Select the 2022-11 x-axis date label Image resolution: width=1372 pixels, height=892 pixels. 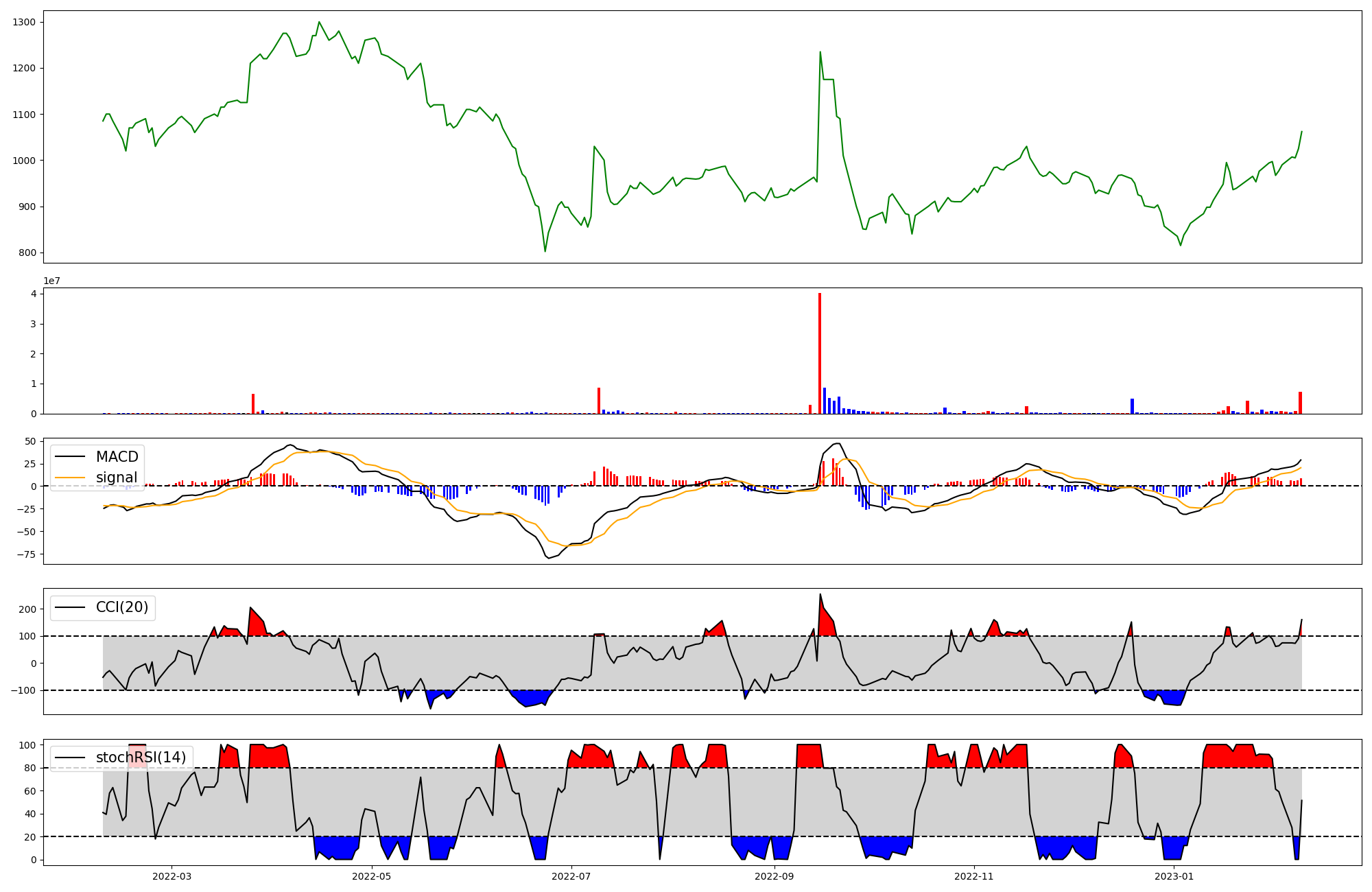click(x=974, y=876)
